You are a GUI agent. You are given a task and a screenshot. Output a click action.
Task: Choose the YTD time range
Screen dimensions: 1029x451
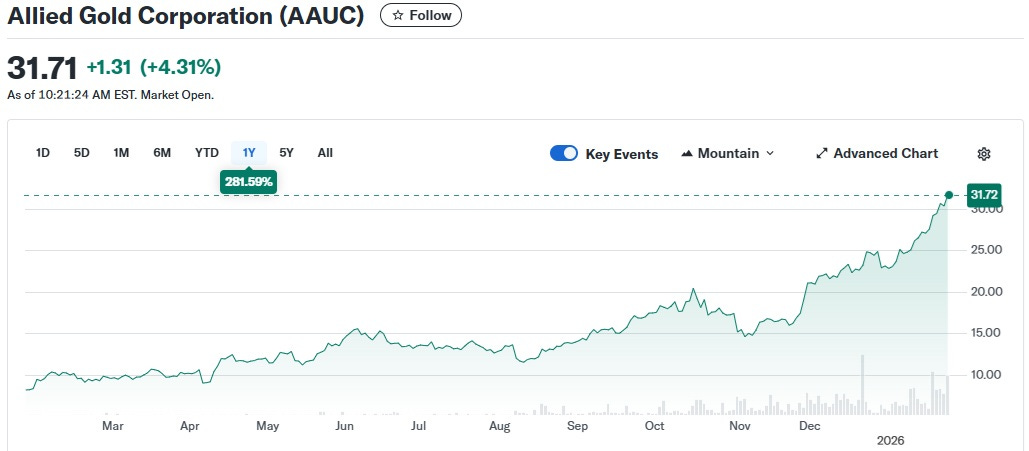coord(207,153)
